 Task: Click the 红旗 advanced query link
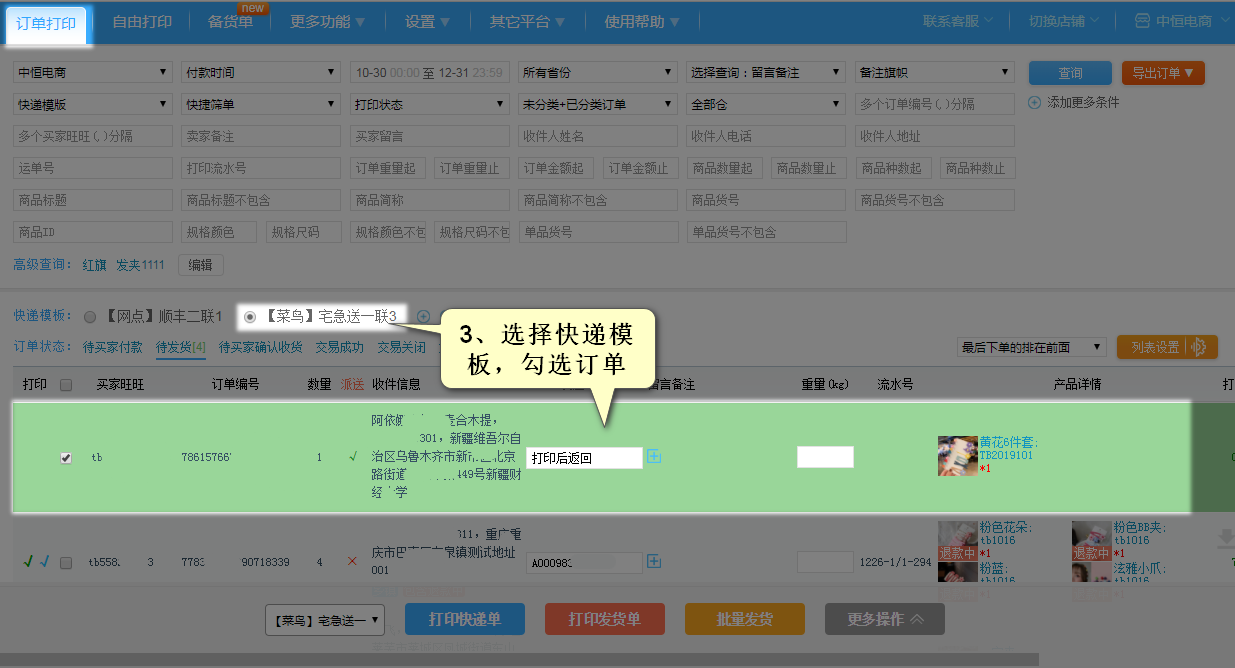point(94,265)
